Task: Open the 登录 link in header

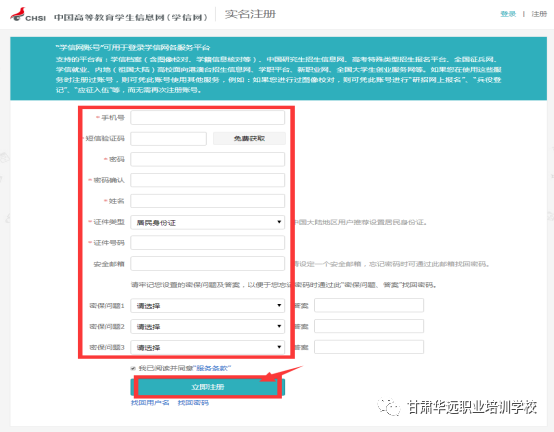Action: coord(508,14)
